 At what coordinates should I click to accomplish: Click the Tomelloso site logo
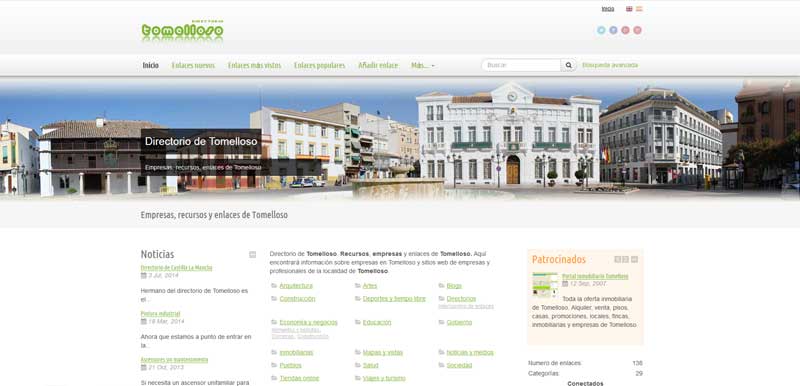[182, 31]
